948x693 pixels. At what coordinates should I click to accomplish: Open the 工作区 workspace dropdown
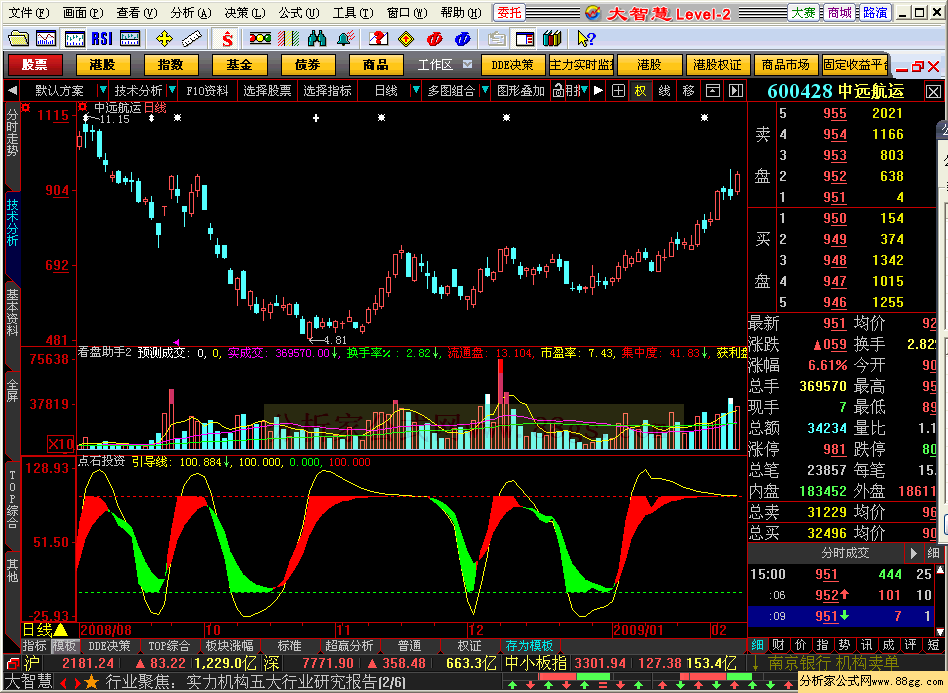(x=467, y=64)
